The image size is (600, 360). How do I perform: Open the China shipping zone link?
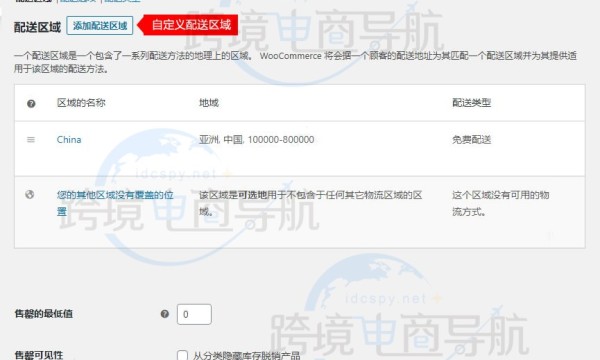[69, 140]
